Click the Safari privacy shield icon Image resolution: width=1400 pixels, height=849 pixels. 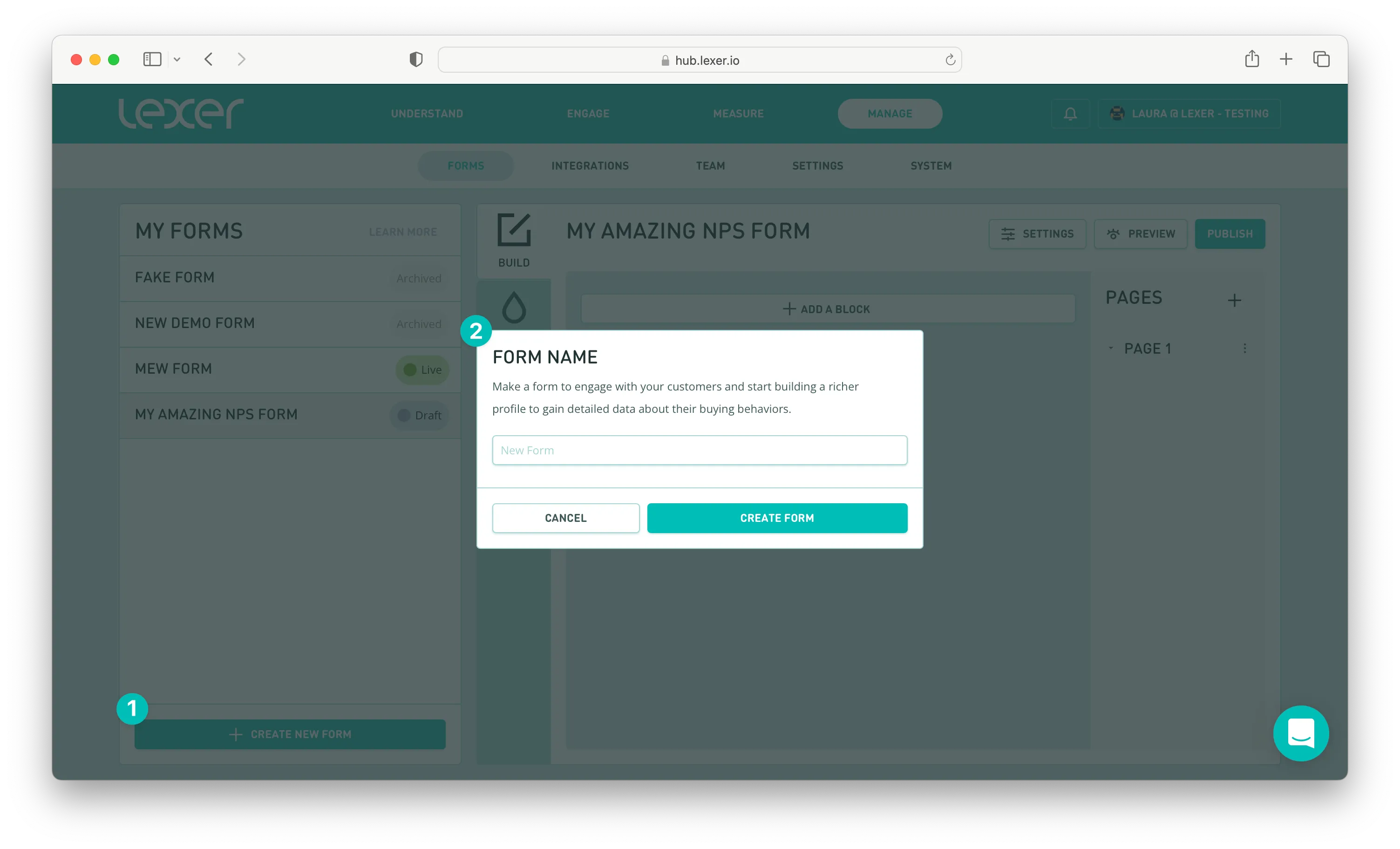tap(416, 59)
